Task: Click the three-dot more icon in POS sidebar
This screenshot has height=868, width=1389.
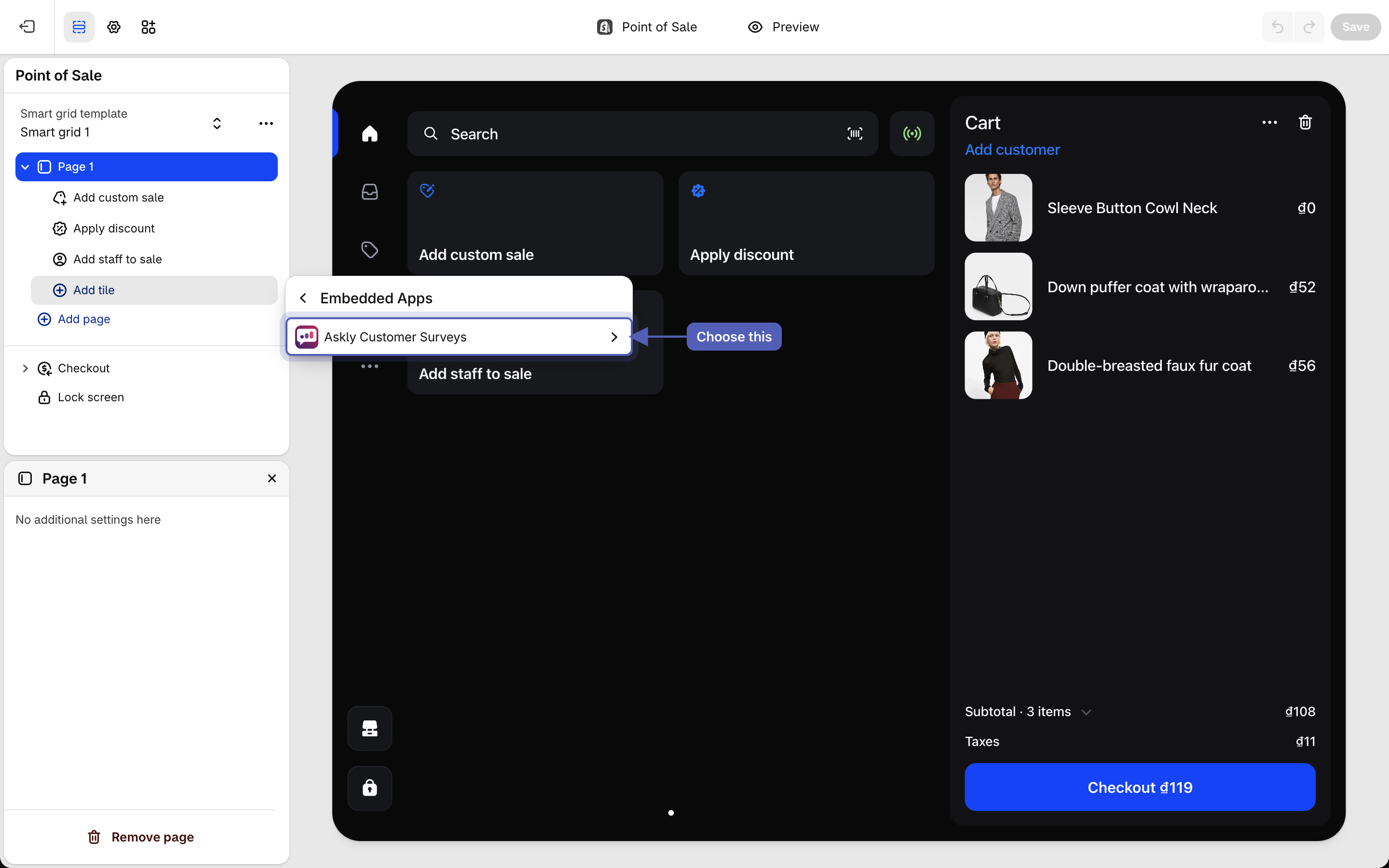Action: point(369,366)
